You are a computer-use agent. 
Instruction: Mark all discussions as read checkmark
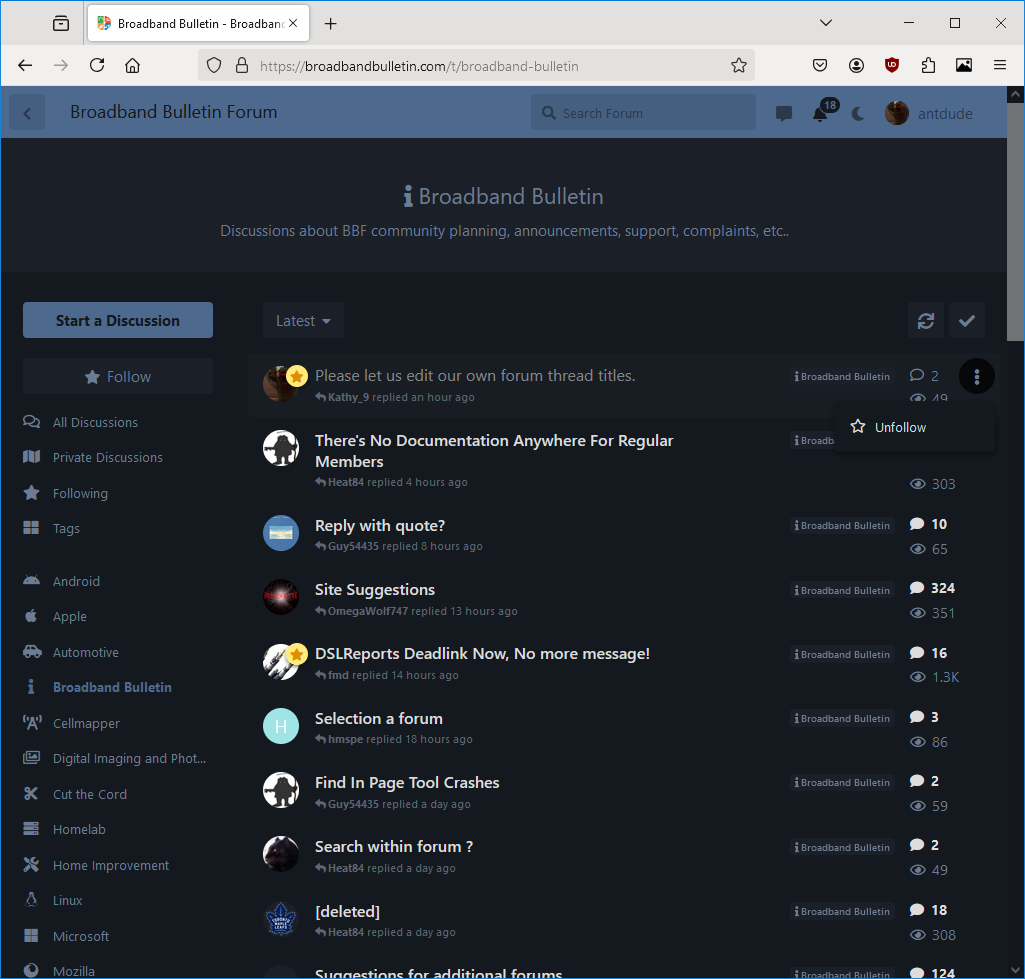click(967, 321)
